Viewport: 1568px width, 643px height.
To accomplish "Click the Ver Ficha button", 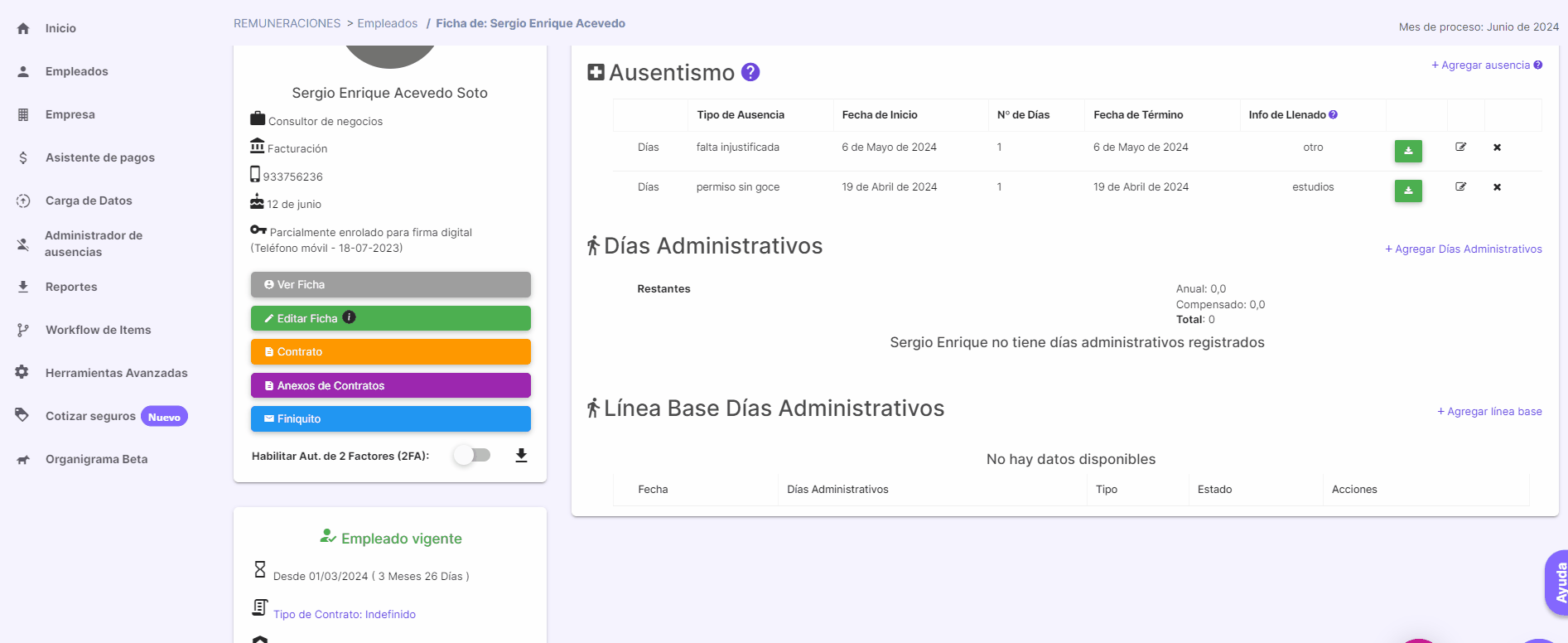I will [x=391, y=284].
